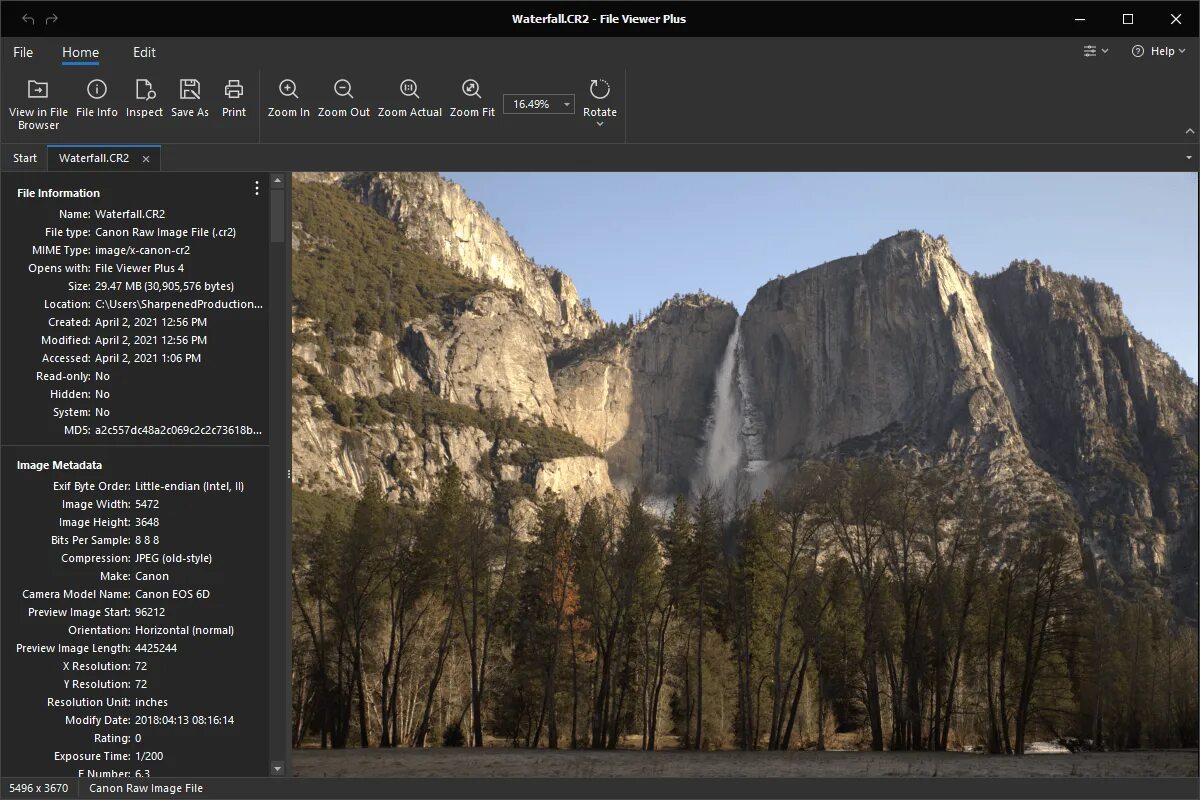
Task: Collapse the ribbon toolbar
Action: (1190, 131)
